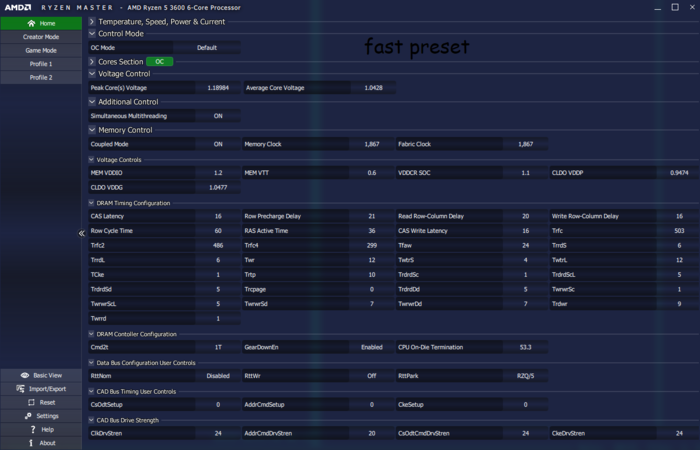The width and height of the screenshot is (700, 450).
Task: Click the RttWr Off value
Action: (x=371, y=376)
